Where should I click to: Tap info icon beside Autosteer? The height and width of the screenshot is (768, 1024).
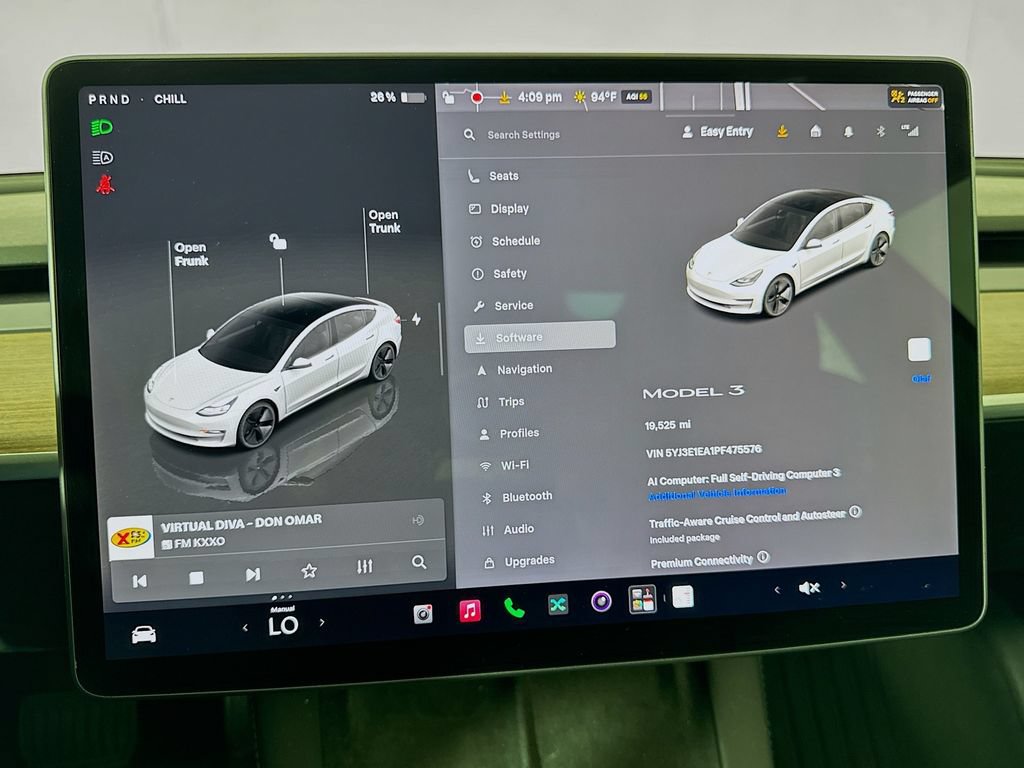click(855, 511)
